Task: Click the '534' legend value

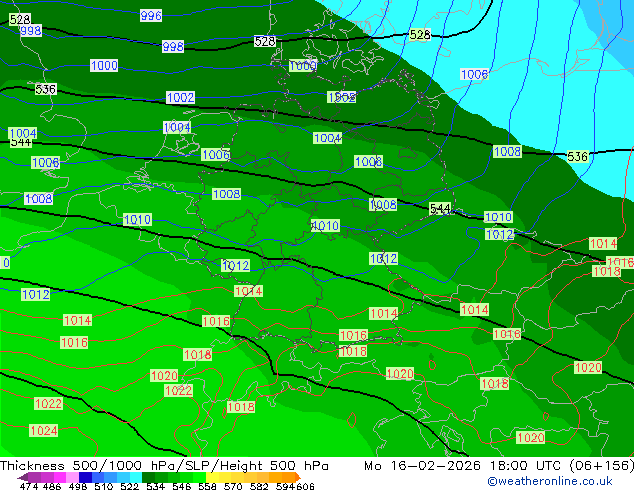Action: (155, 486)
